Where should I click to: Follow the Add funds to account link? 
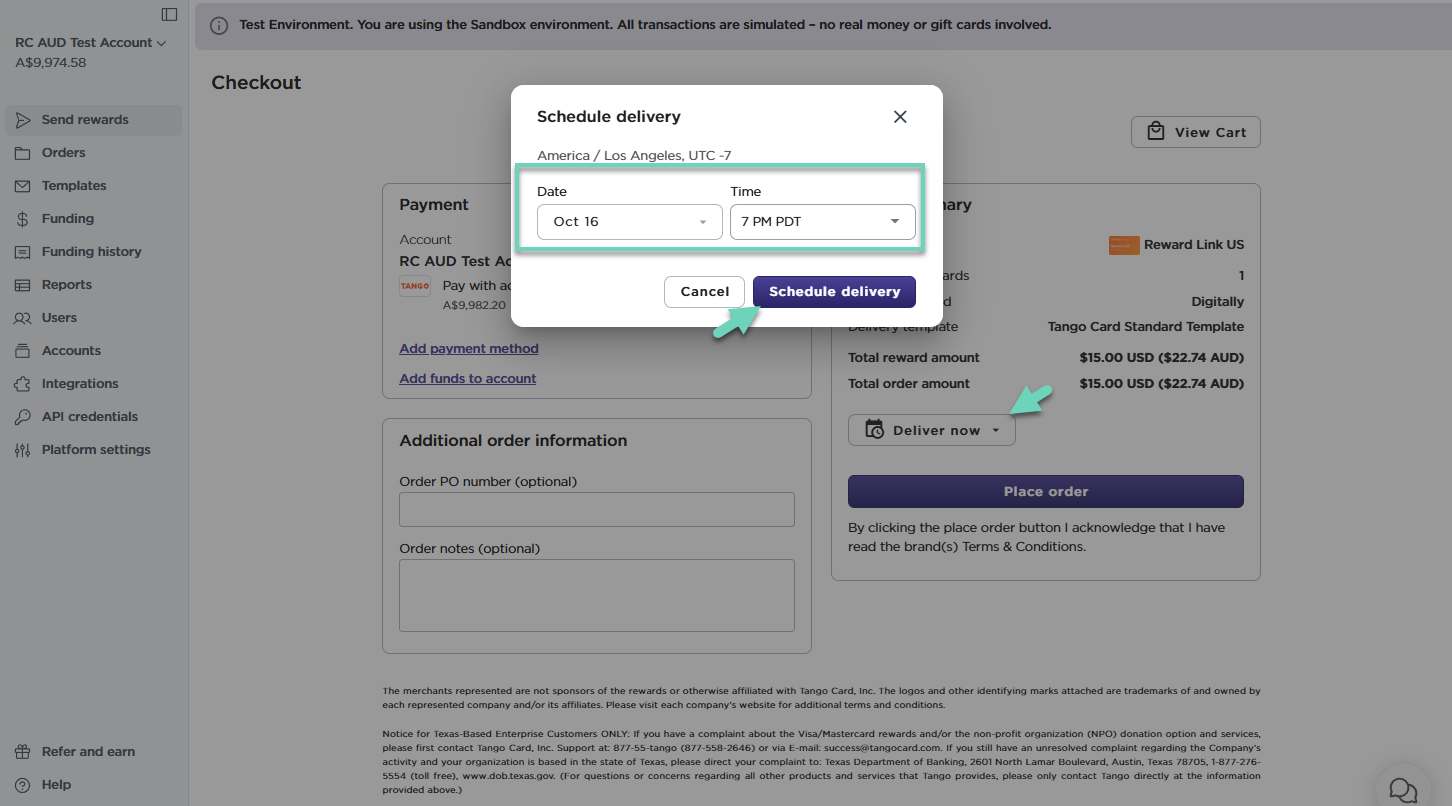point(467,379)
